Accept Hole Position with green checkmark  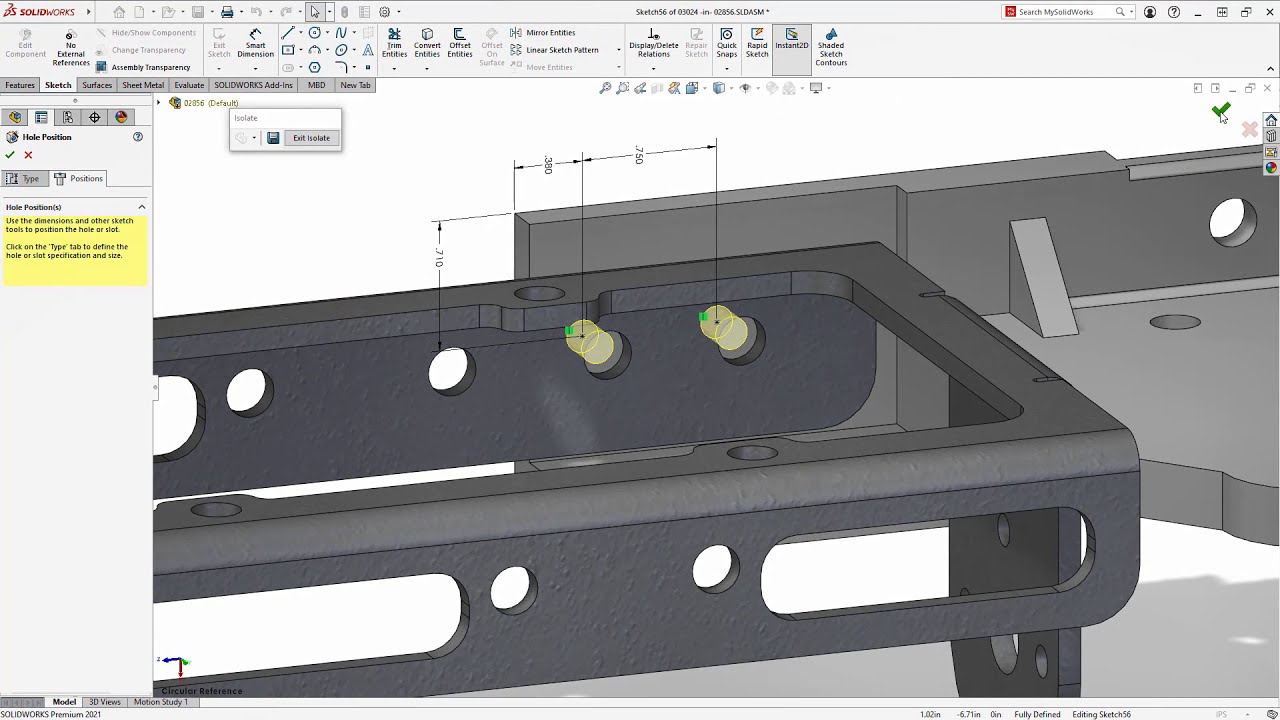(x=10, y=155)
